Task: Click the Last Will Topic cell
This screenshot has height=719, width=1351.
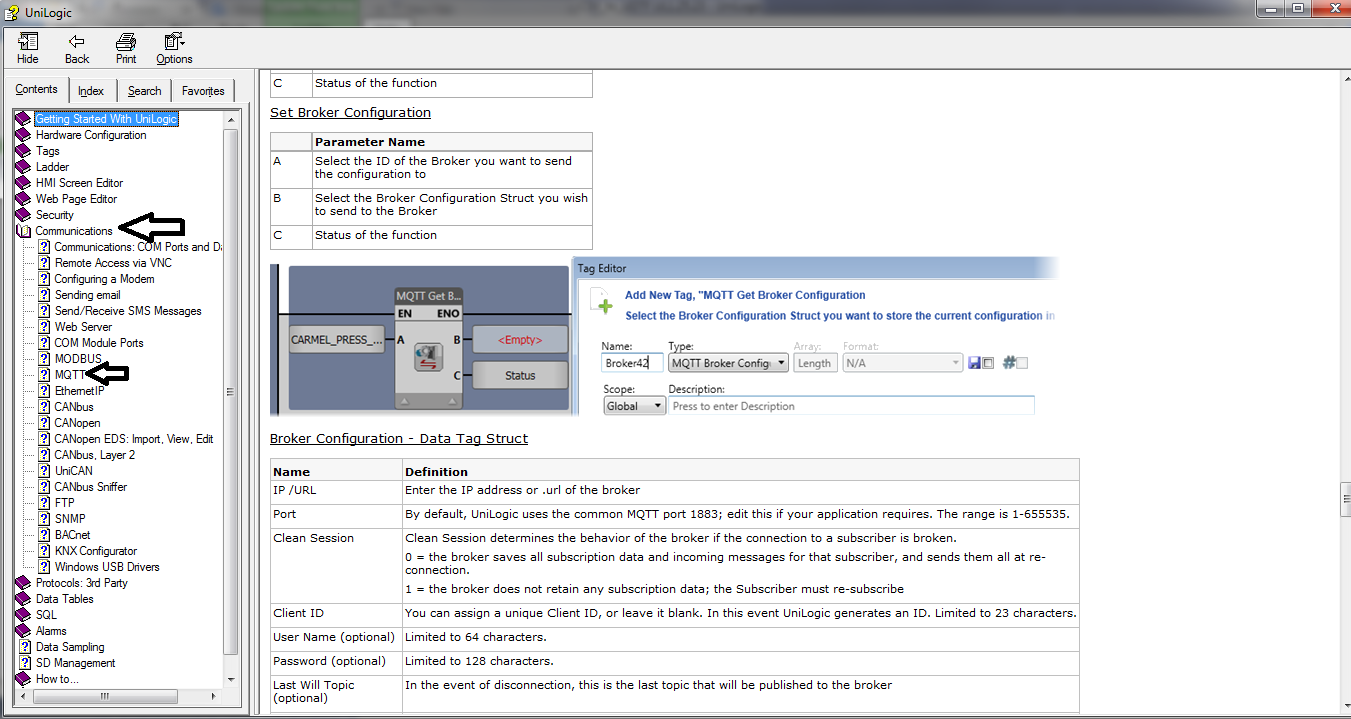Action: [x=336, y=693]
